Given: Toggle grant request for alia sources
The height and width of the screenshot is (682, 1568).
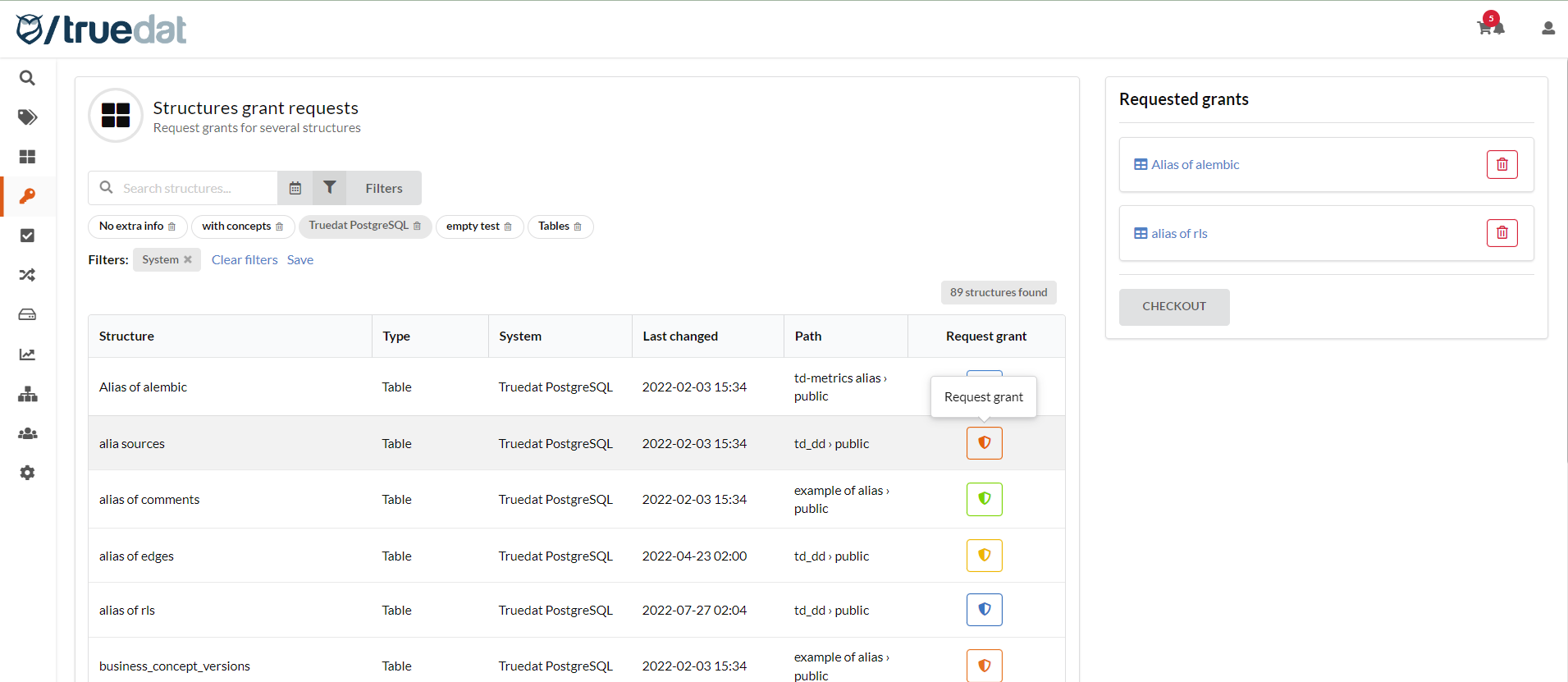Looking at the screenshot, I should [x=984, y=443].
